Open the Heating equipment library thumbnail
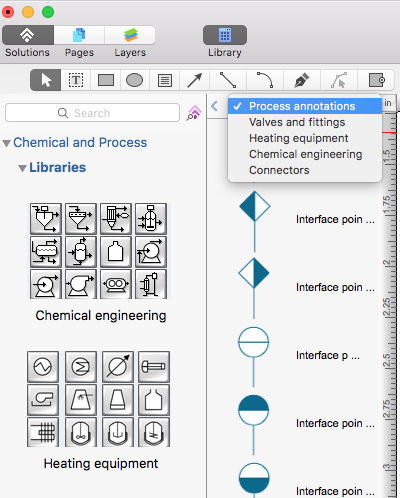This screenshot has height=498, width=400. tap(99, 399)
